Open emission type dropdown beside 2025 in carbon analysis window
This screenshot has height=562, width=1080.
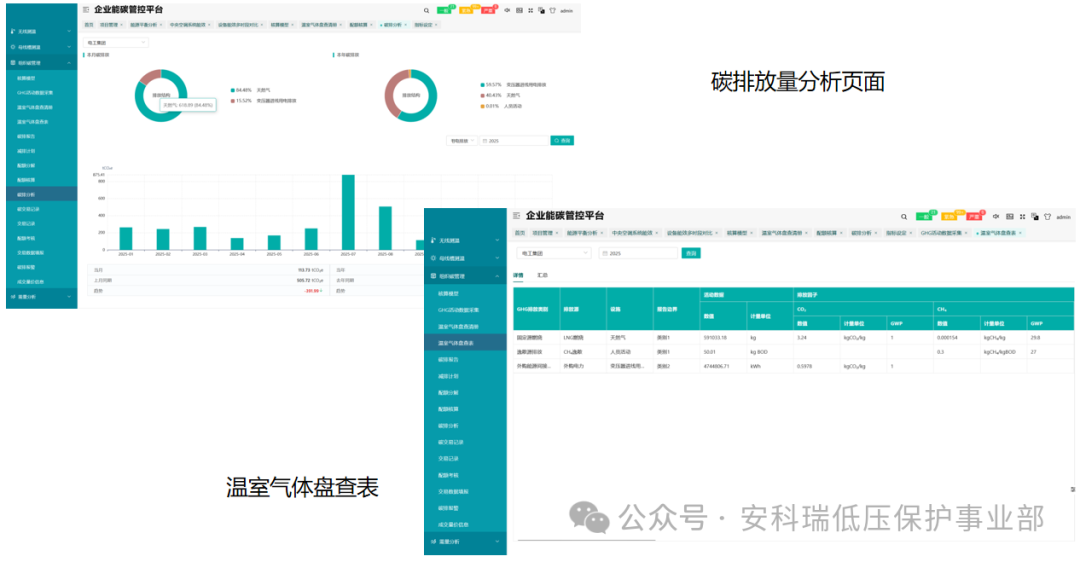click(462, 140)
